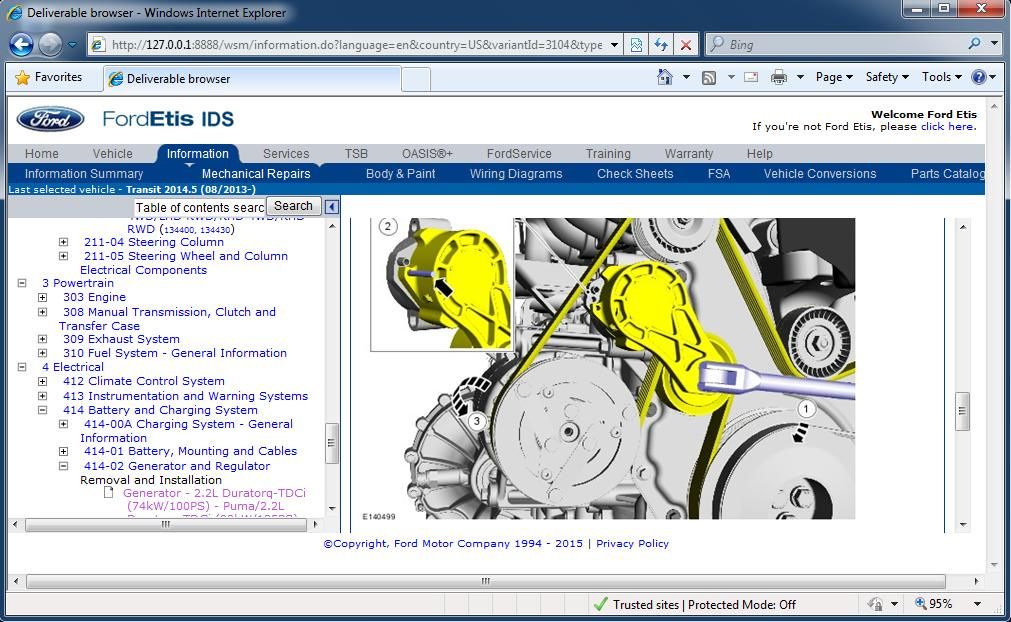Stop loading with the red X icon
1011x622 pixels.
[x=686, y=44]
